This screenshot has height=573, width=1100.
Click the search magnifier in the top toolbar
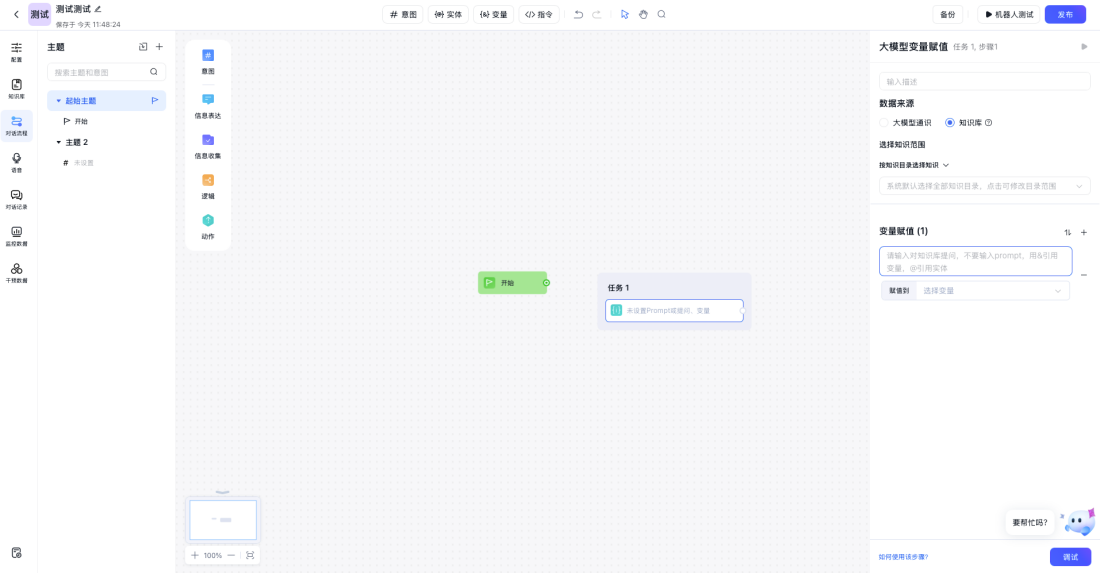pyautogui.click(x=661, y=14)
